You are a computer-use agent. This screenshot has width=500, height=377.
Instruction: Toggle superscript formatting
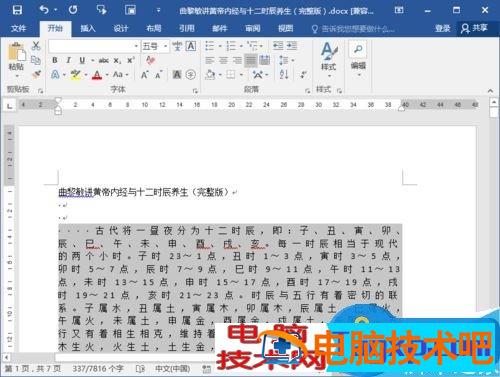pos(130,60)
